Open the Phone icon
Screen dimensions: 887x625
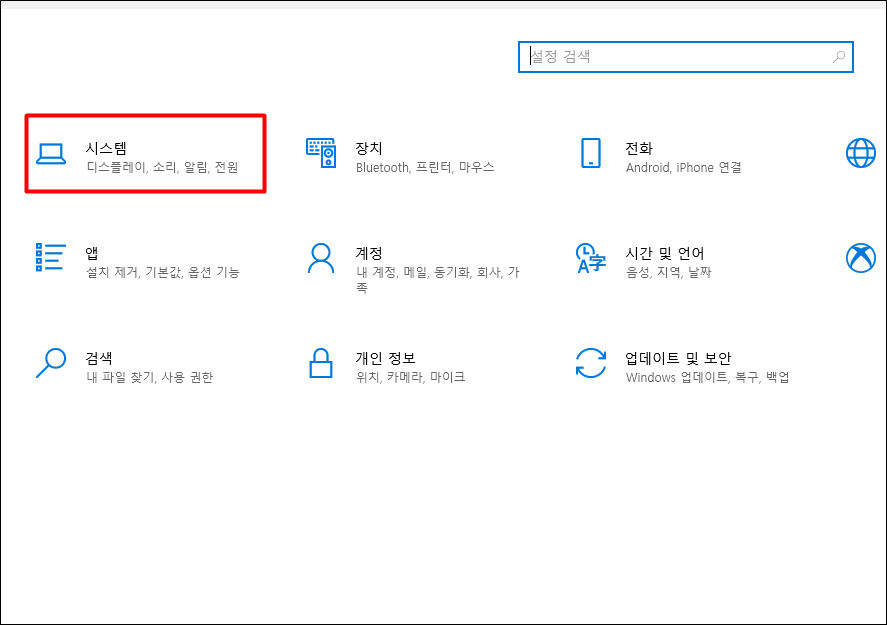(591, 153)
